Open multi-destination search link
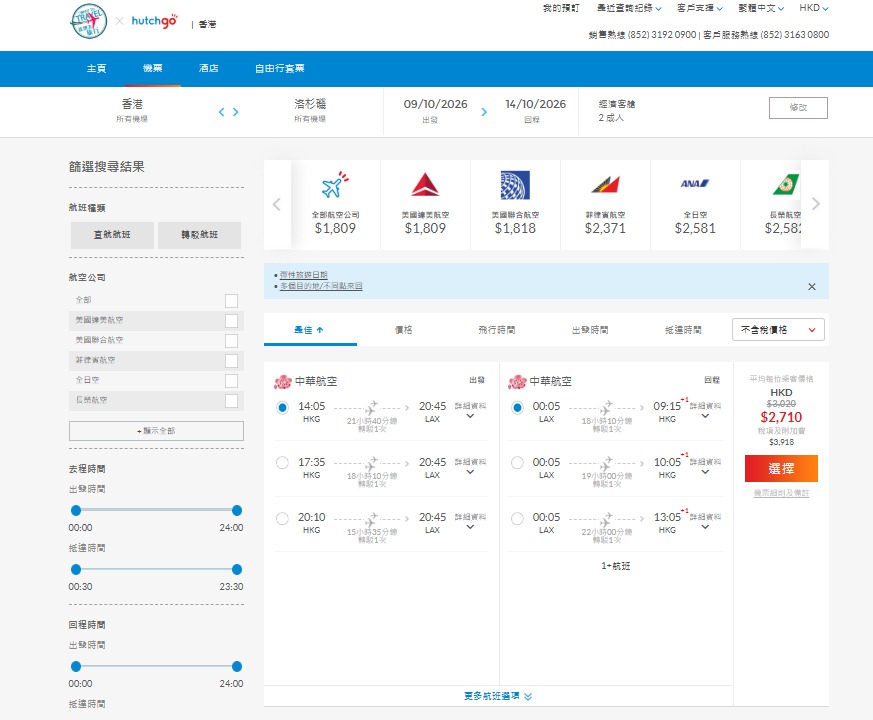The image size is (873, 720). pyautogui.click(x=321, y=286)
